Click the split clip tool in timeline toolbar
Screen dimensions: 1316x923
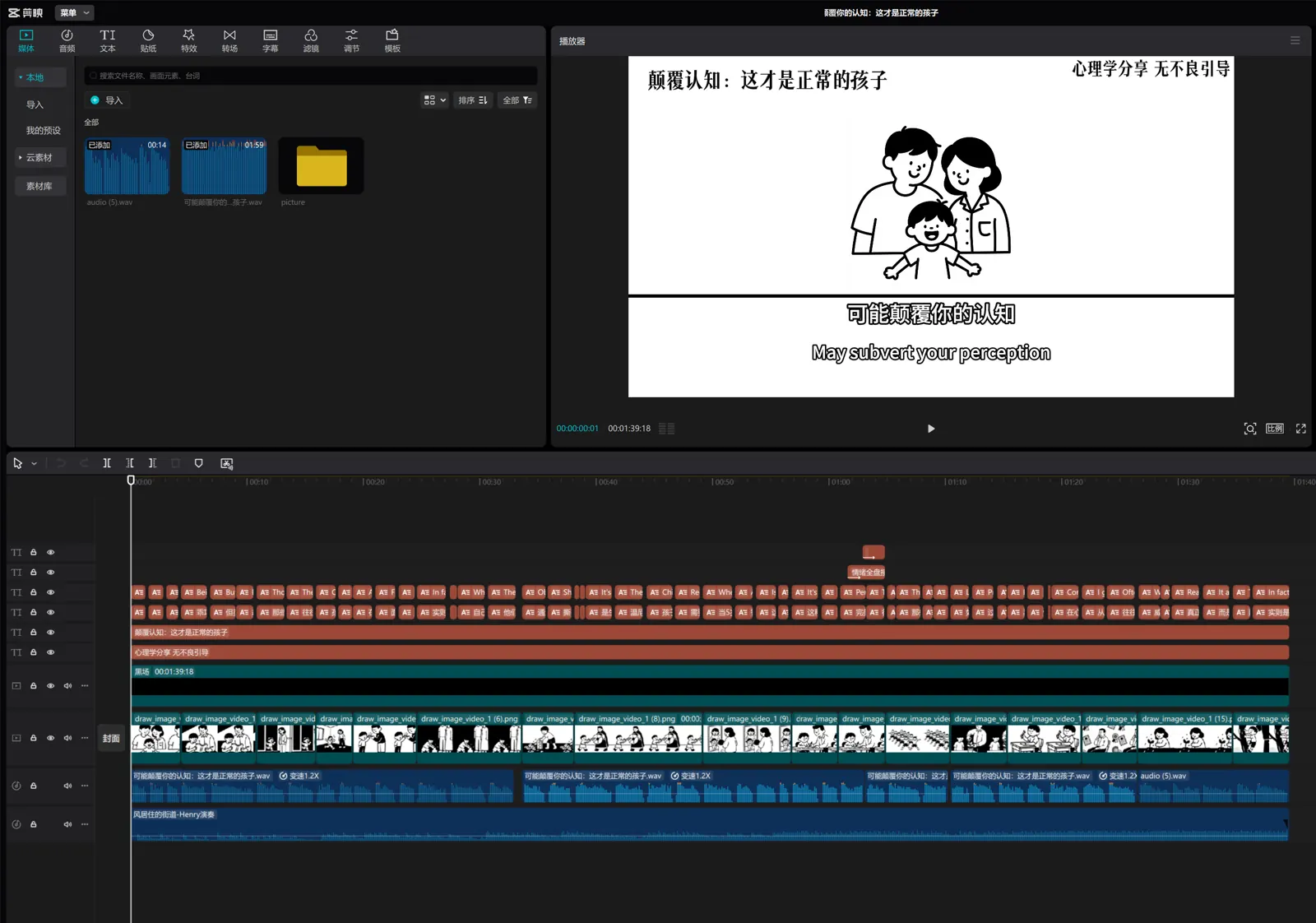[107, 463]
